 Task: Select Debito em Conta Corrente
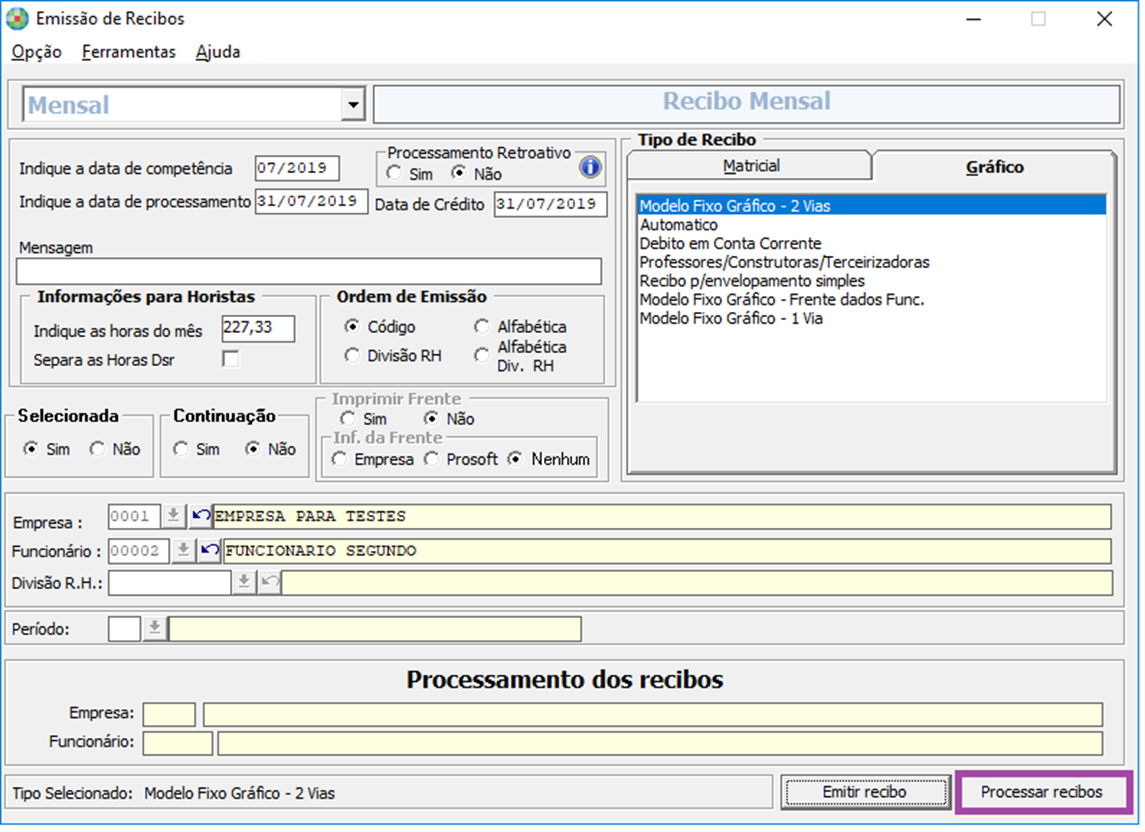point(872,243)
